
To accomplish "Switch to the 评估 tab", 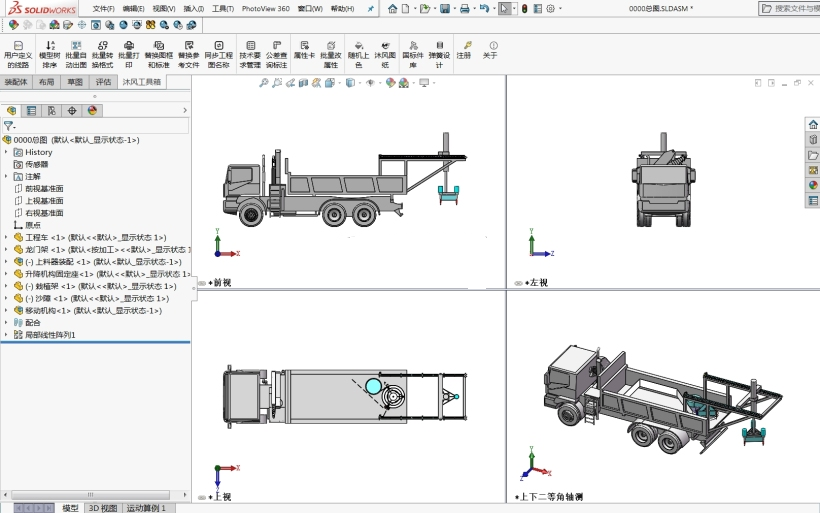I will [x=103, y=82].
